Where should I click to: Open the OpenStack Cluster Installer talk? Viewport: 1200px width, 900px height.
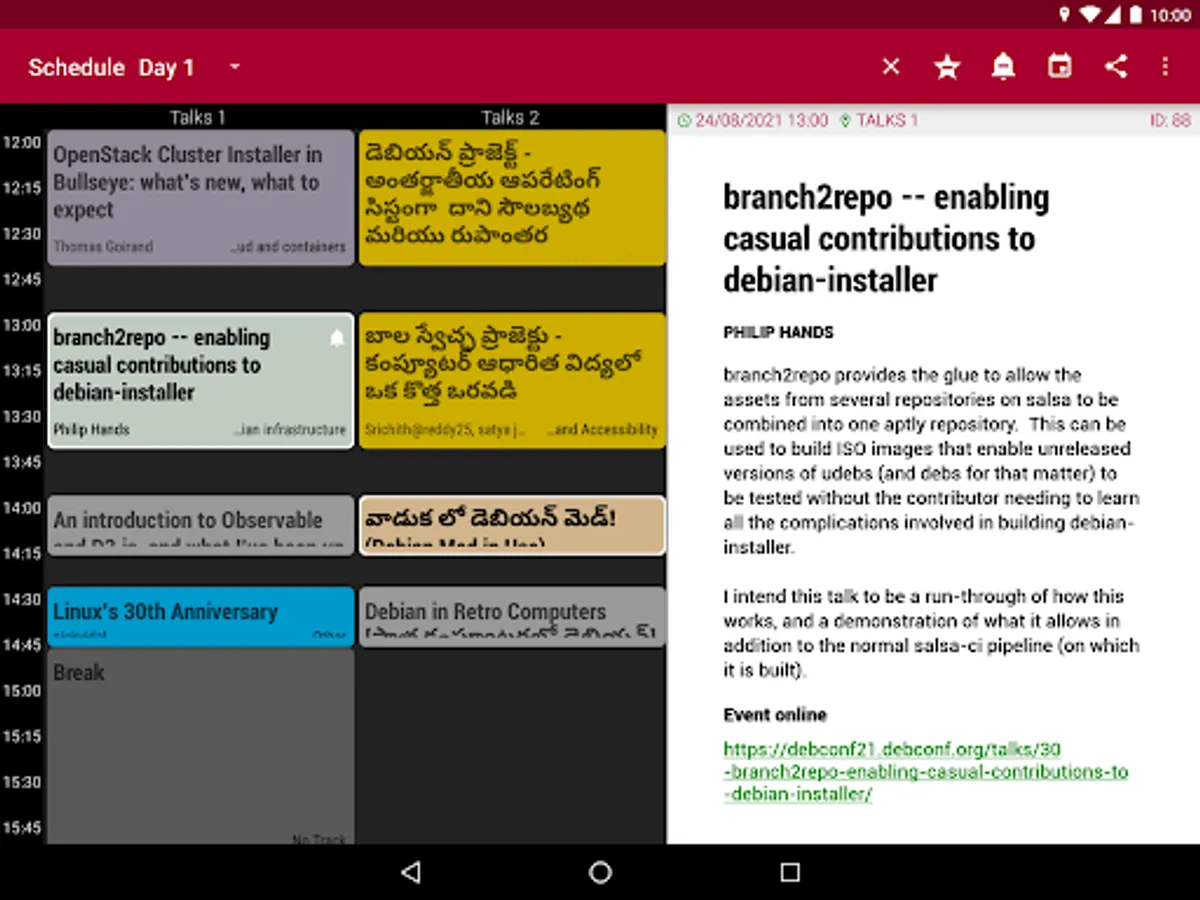201,198
